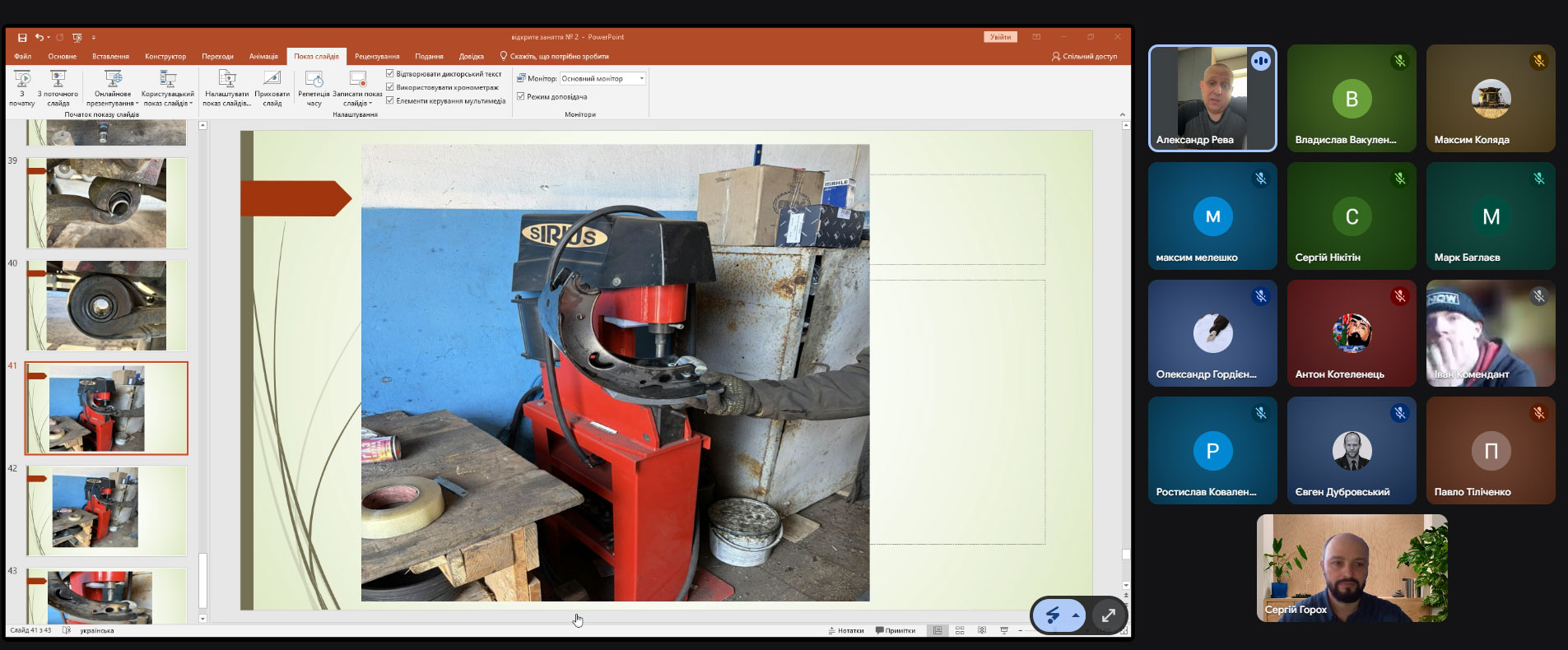
Task: Uncheck 'Відтворювати дикторський текст' checkbox
Action: tap(390, 73)
